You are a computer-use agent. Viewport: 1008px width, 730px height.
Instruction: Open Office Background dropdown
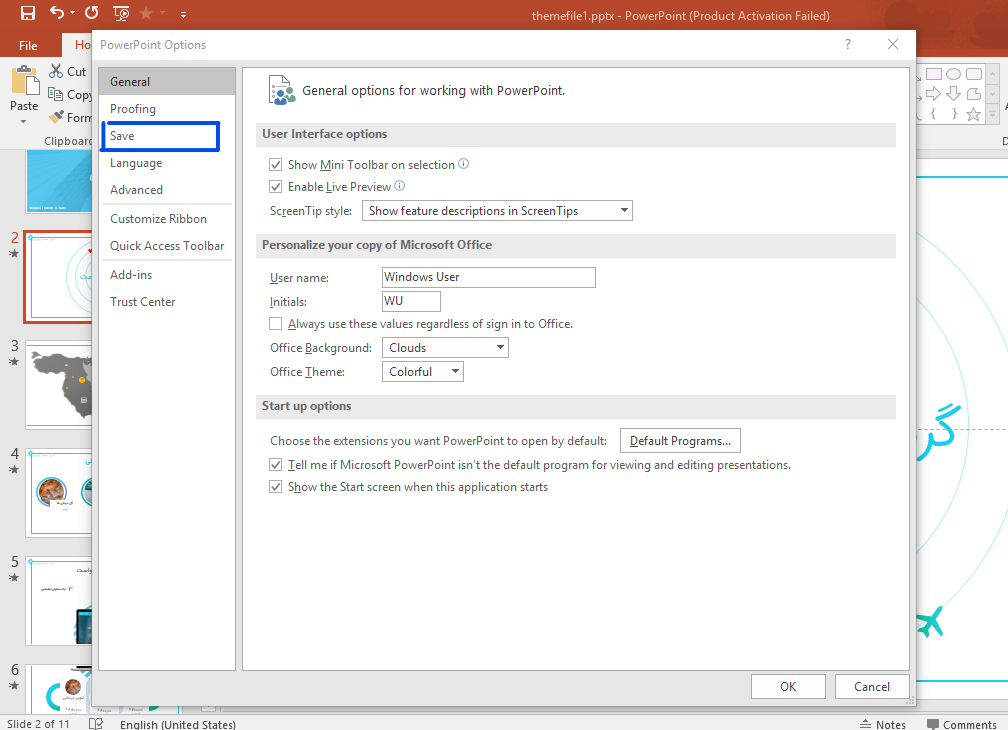pyautogui.click(x=445, y=348)
